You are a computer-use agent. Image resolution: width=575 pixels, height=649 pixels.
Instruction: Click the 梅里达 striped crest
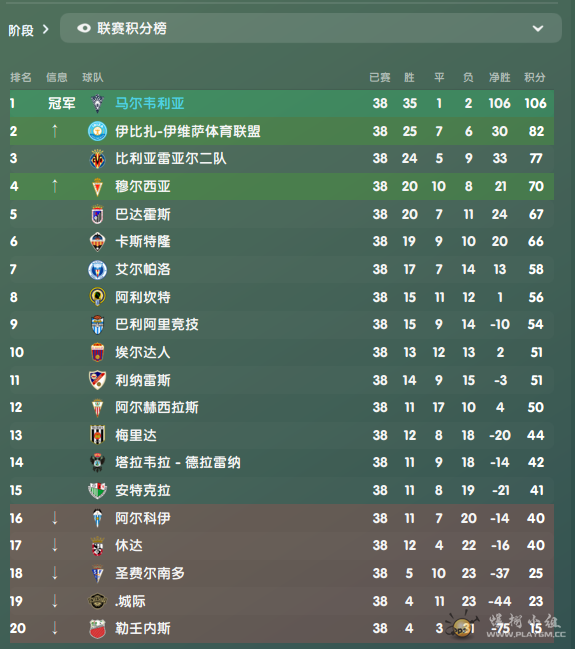[x=98, y=435]
